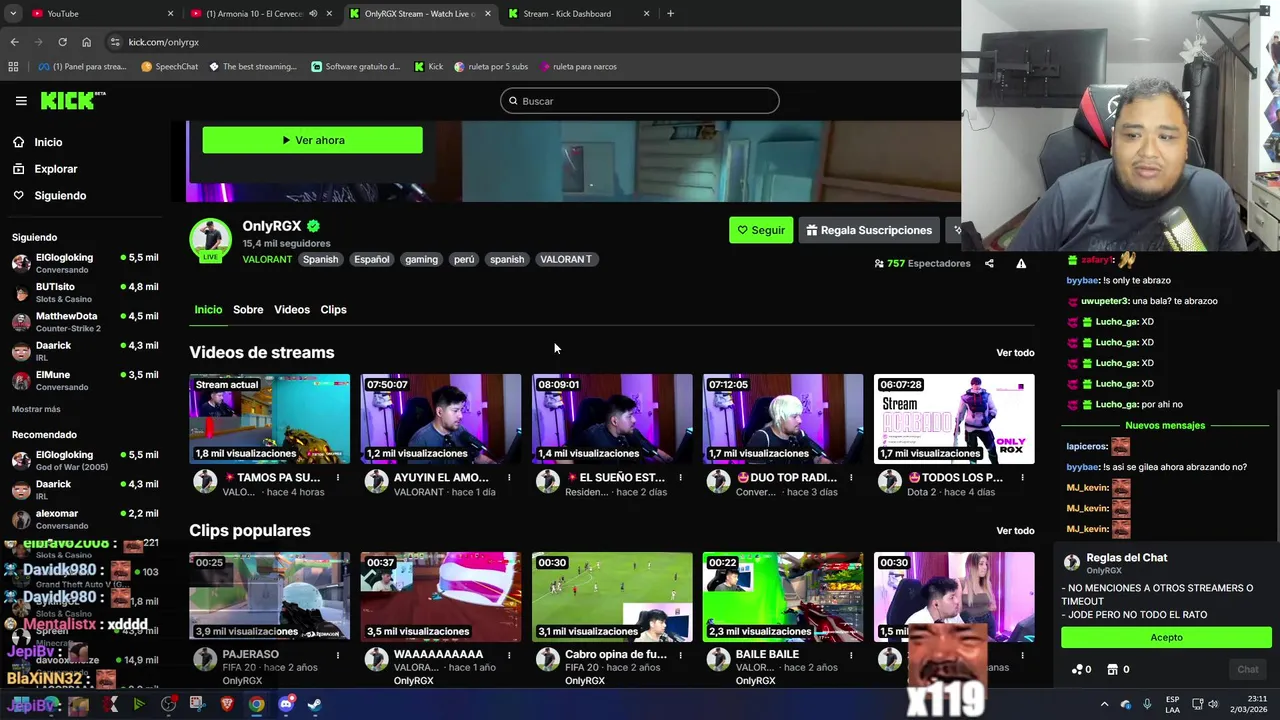The width and height of the screenshot is (1280, 720).
Task: Open the Kick hamburger menu
Action: 21,101
